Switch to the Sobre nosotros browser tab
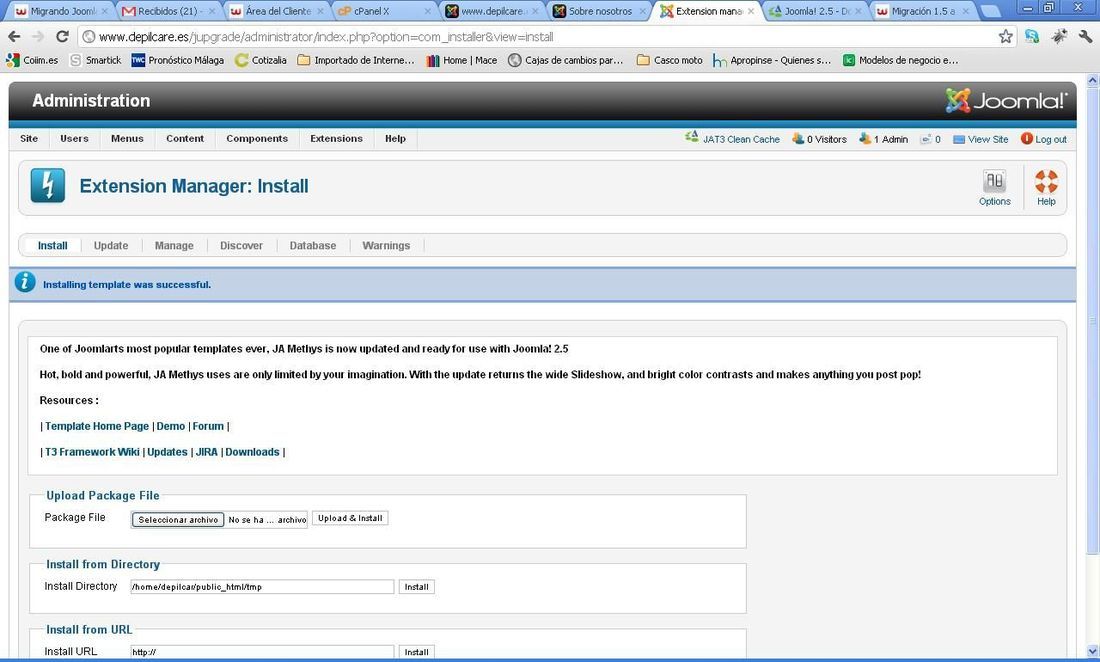The width and height of the screenshot is (1100, 662). click(600, 11)
